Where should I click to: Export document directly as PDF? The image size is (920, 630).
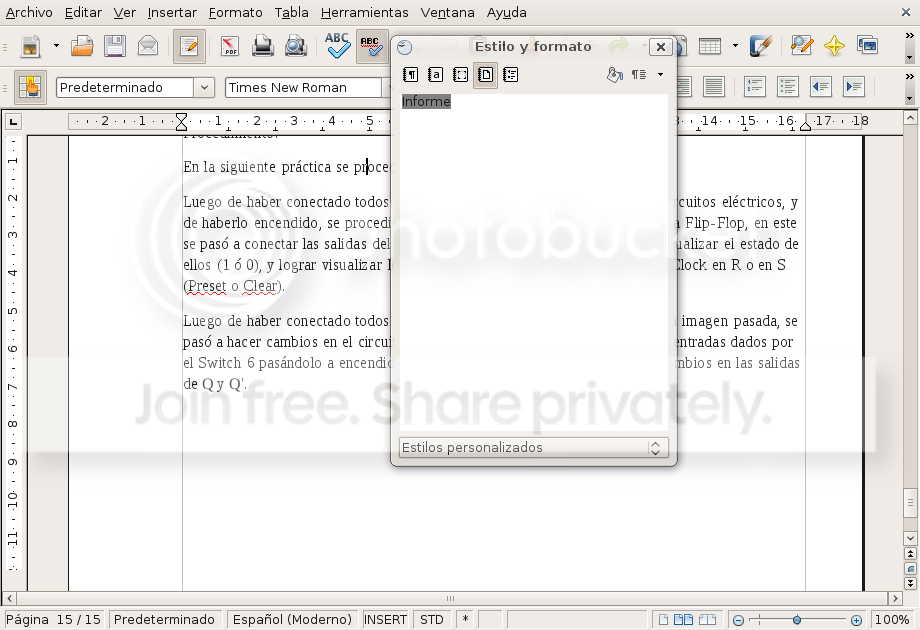(x=230, y=46)
